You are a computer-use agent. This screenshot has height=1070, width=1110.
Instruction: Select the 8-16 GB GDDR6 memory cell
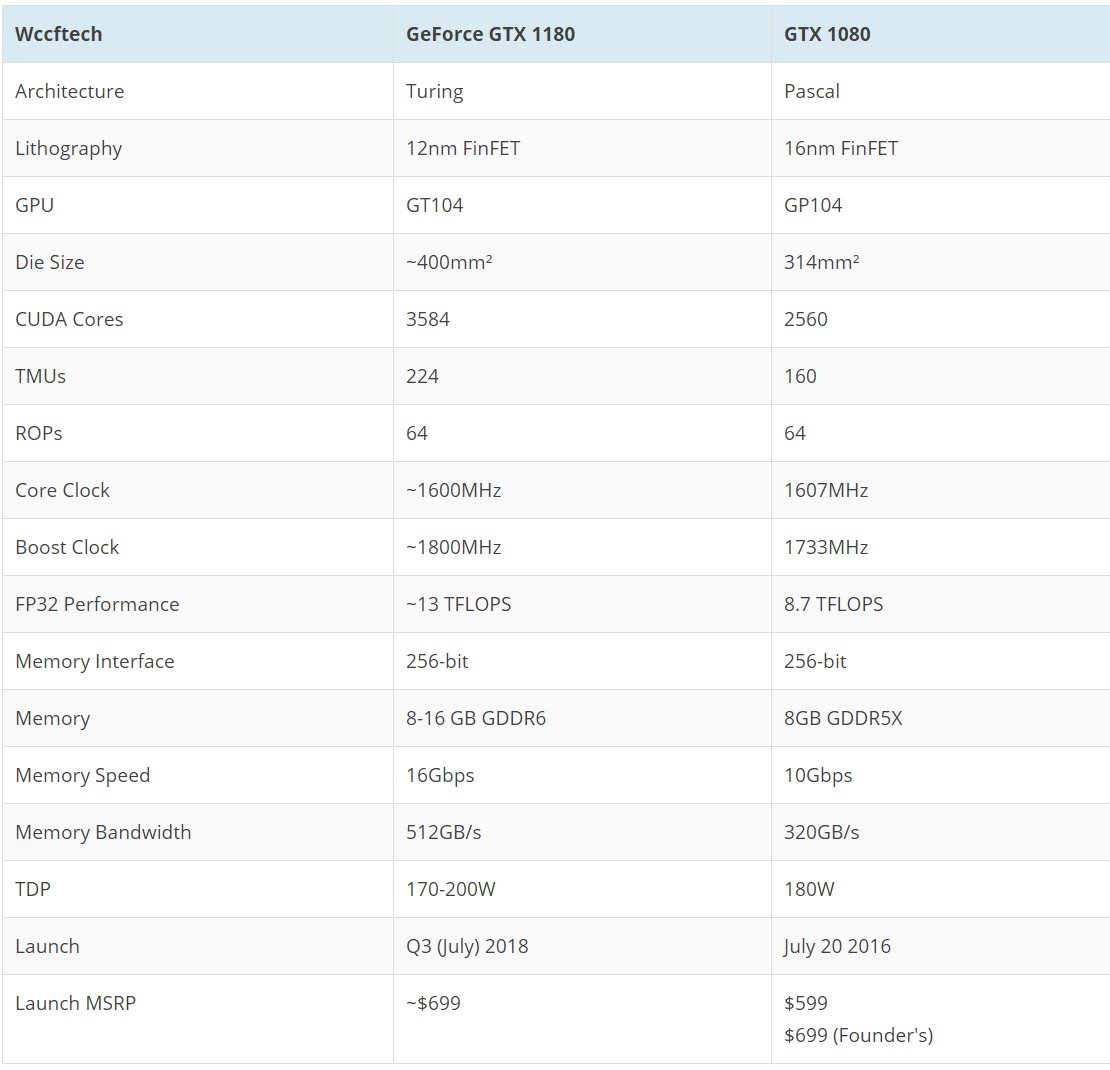(476, 718)
